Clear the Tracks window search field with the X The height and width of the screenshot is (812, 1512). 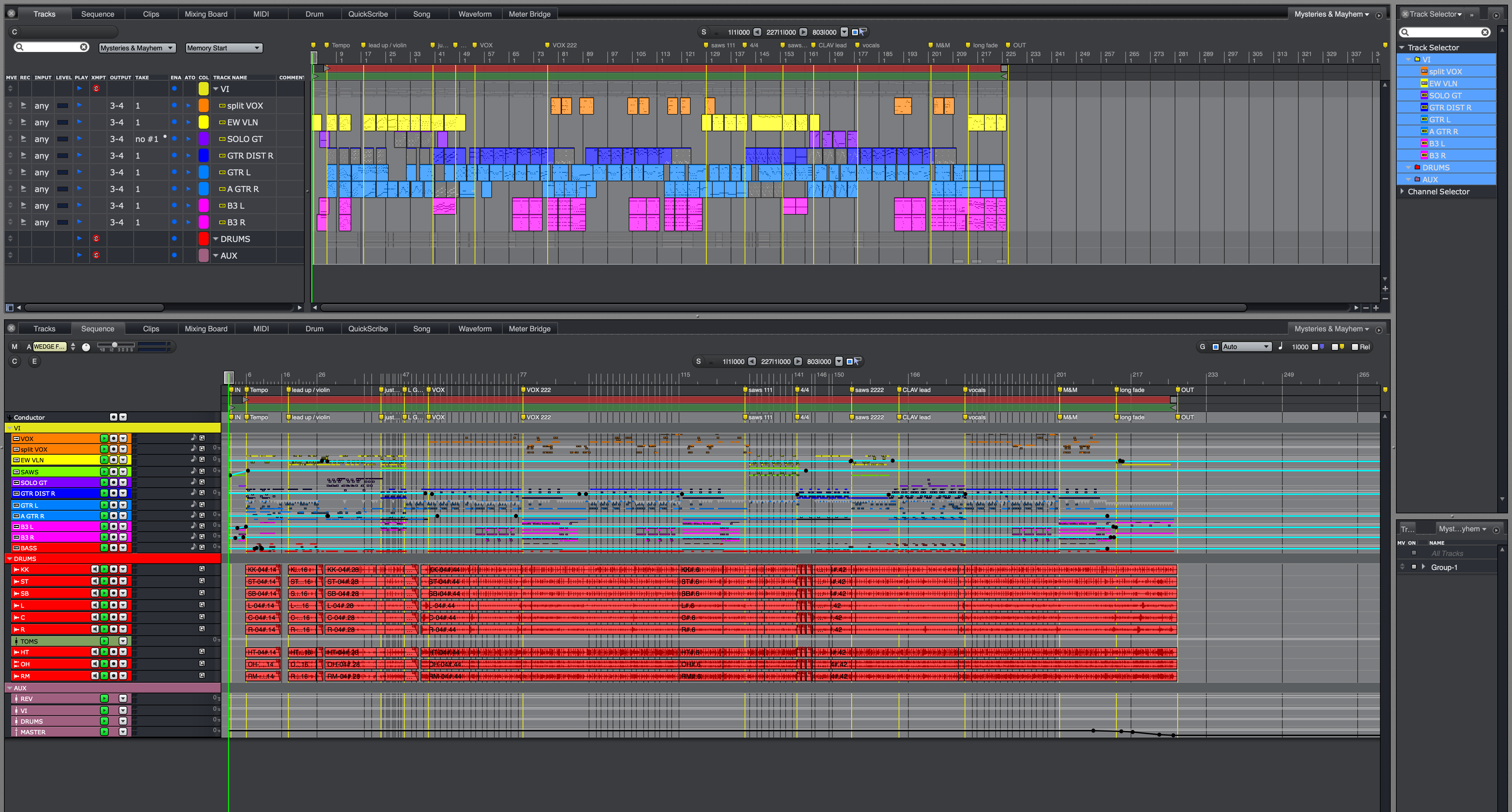[84, 47]
